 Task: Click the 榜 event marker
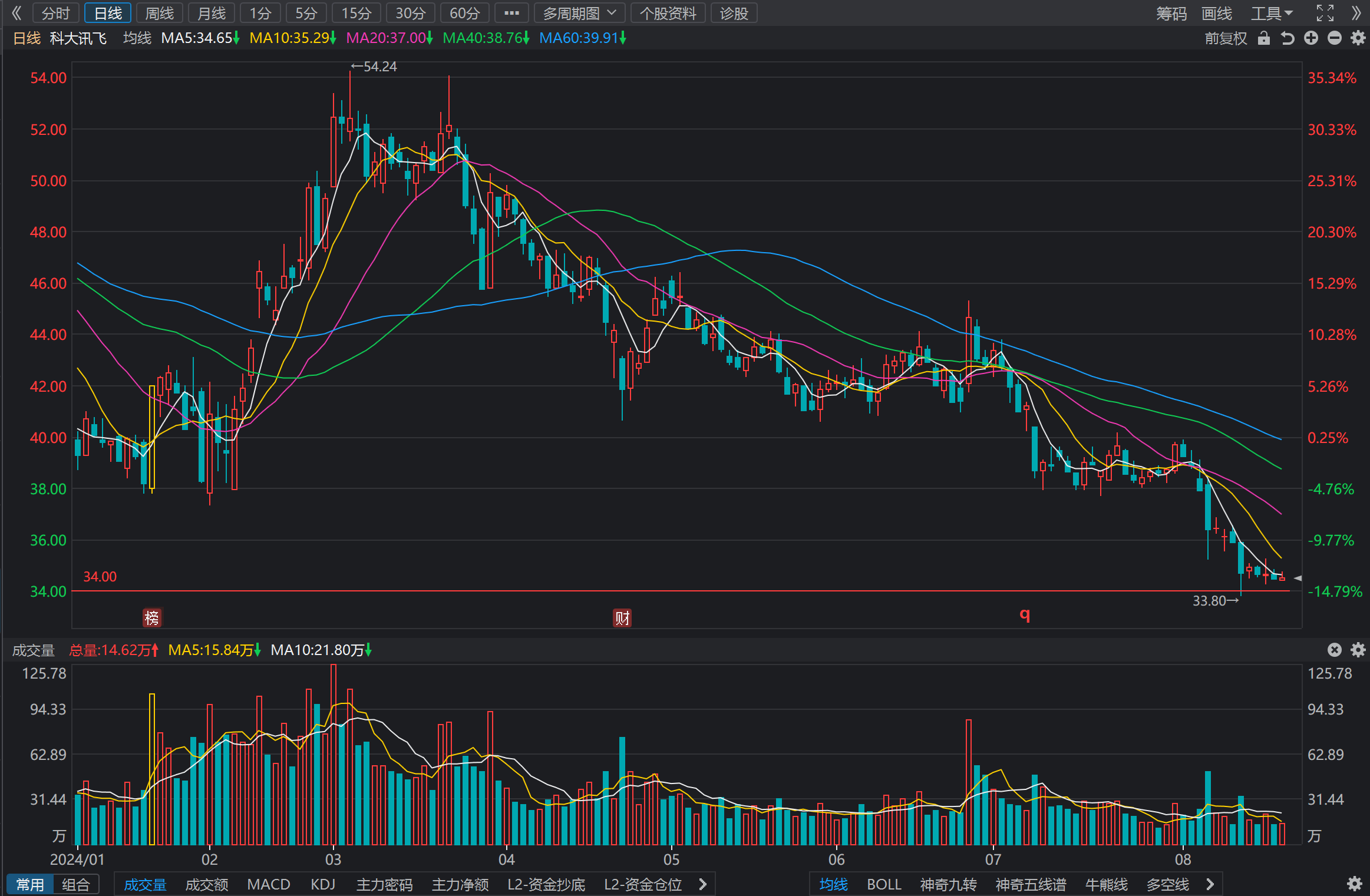pos(152,618)
